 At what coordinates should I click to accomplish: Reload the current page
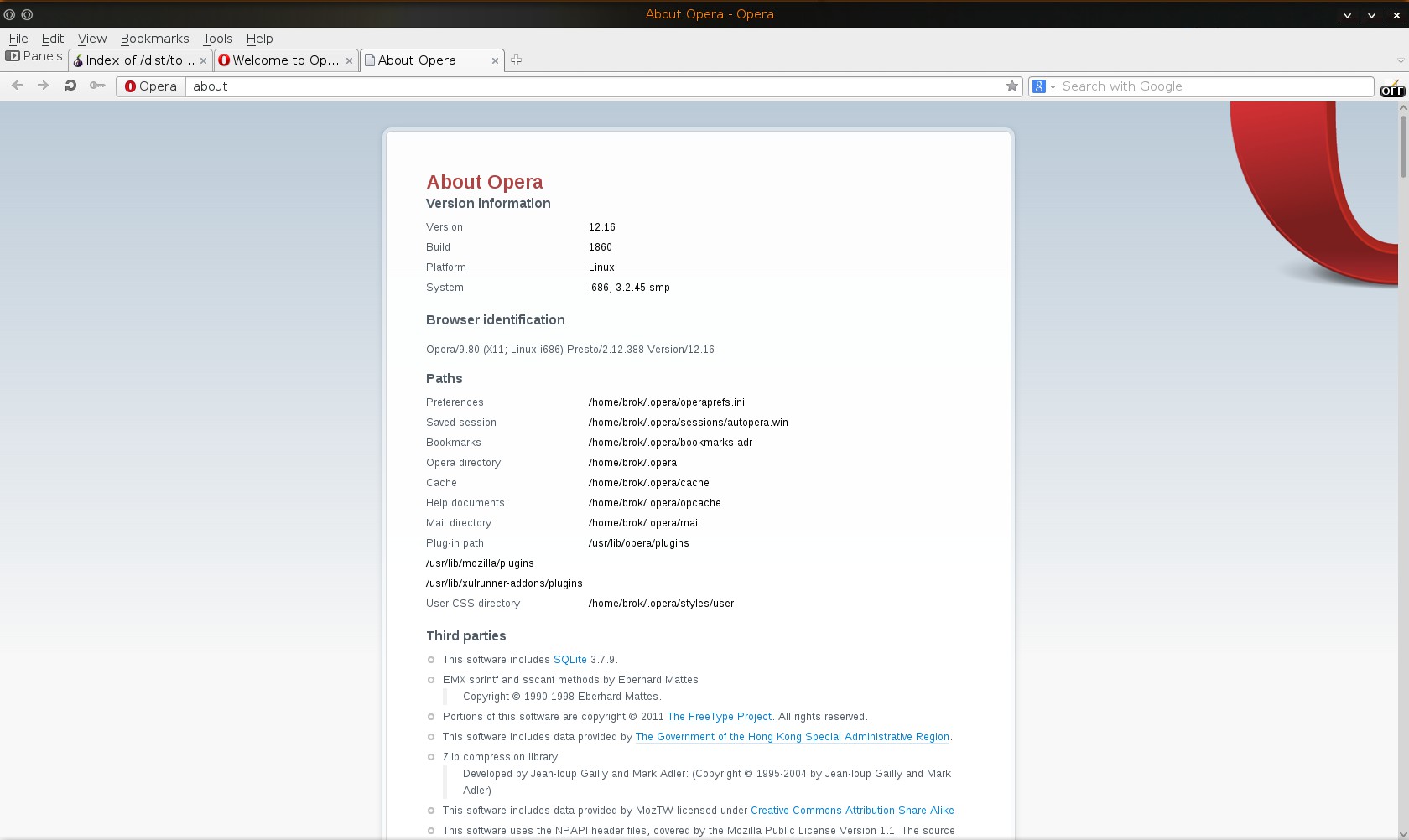pos(70,86)
